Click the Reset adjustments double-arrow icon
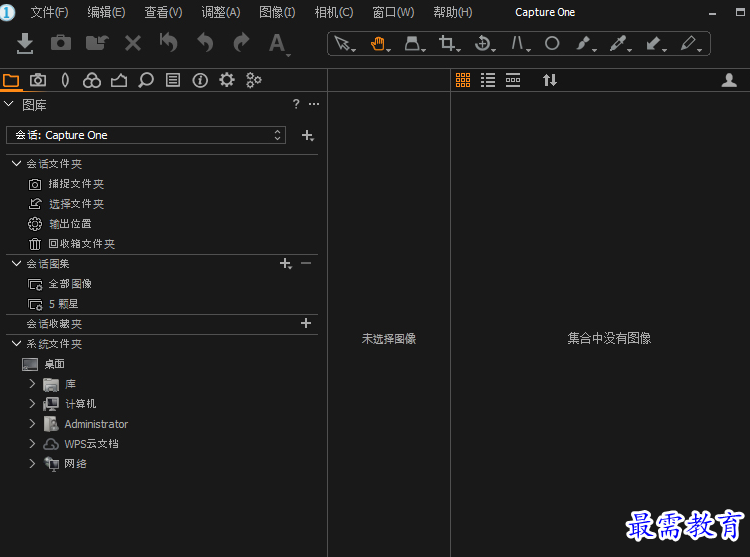Screen dimensions: 750x557 click(169, 43)
